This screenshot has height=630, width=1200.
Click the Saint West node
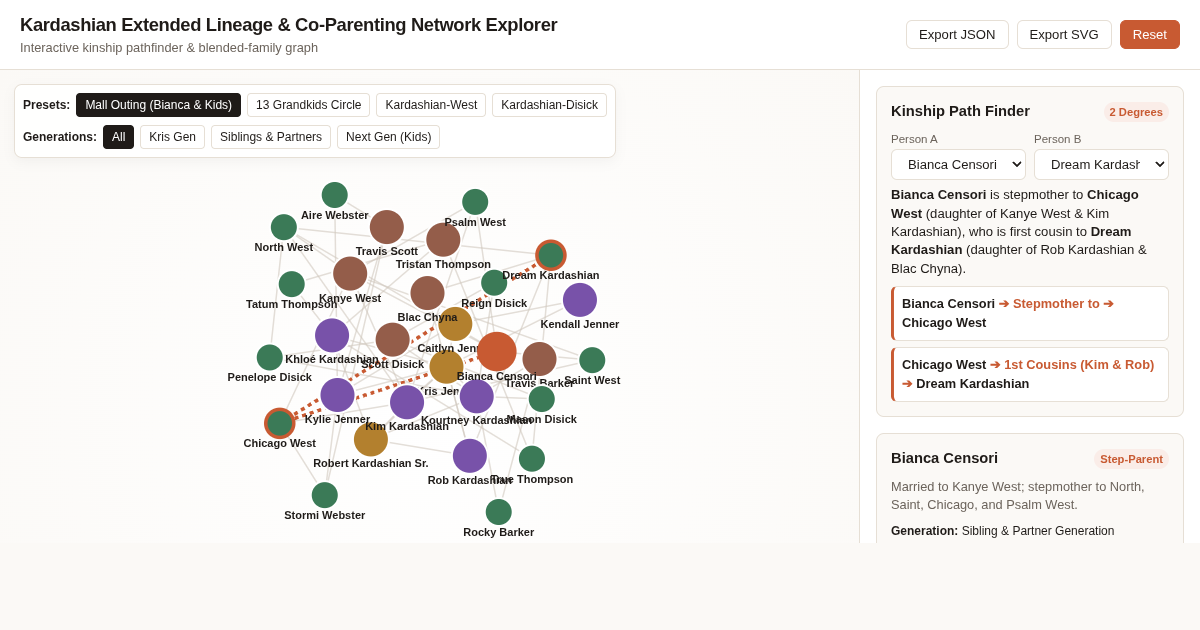tap(592, 360)
